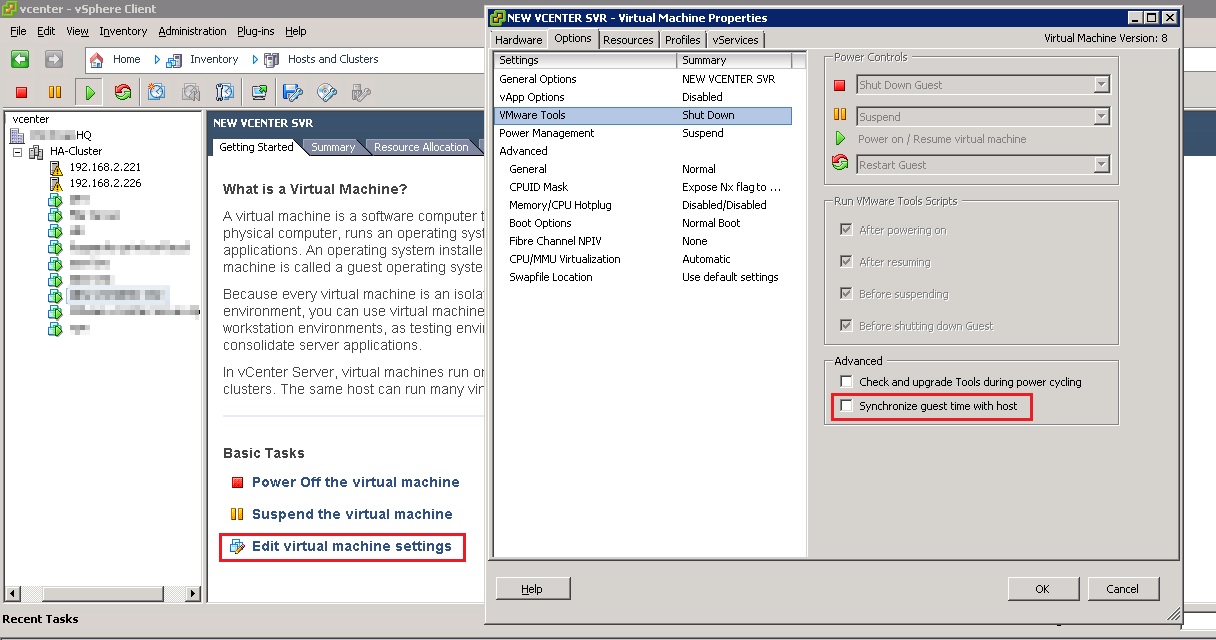The width and height of the screenshot is (1216, 640).
Task: Toggle After powering on checkbox
Action: (846, 230)
